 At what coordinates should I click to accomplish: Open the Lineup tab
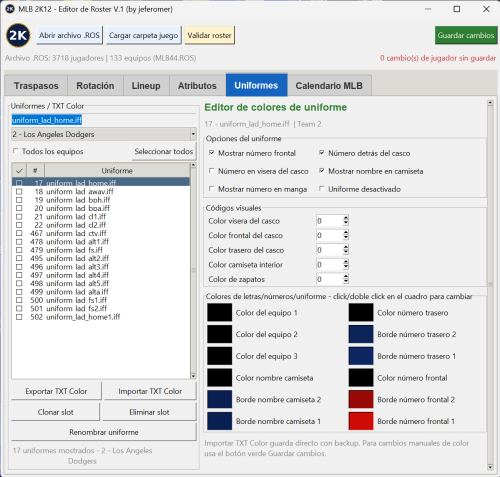point(146,86)
